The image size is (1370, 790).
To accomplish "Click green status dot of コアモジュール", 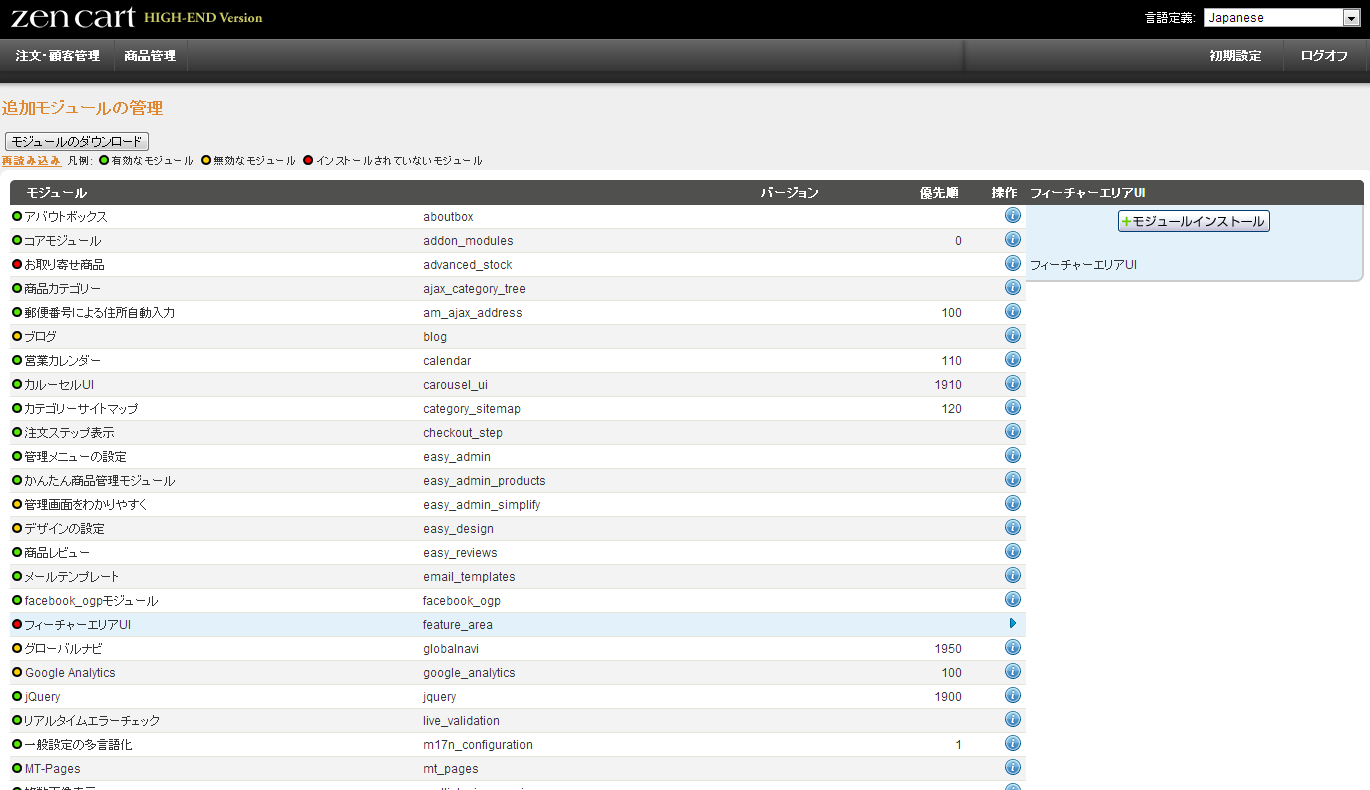I will (17, 241).
